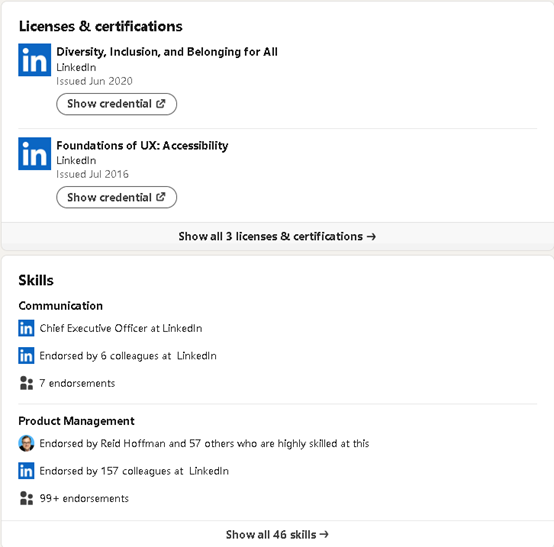Click LinkedIn icon beside Endorsed by 157 colleagues
This screenshot has width=554, height=547.
(x=26, y=471)
